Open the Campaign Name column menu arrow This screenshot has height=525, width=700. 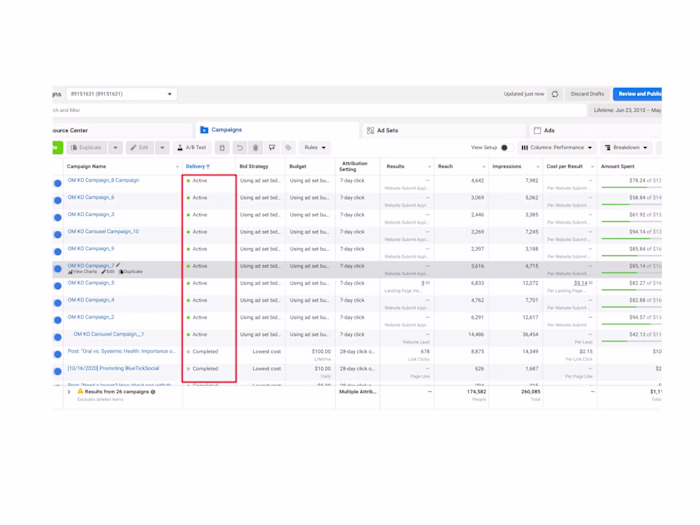177,167
